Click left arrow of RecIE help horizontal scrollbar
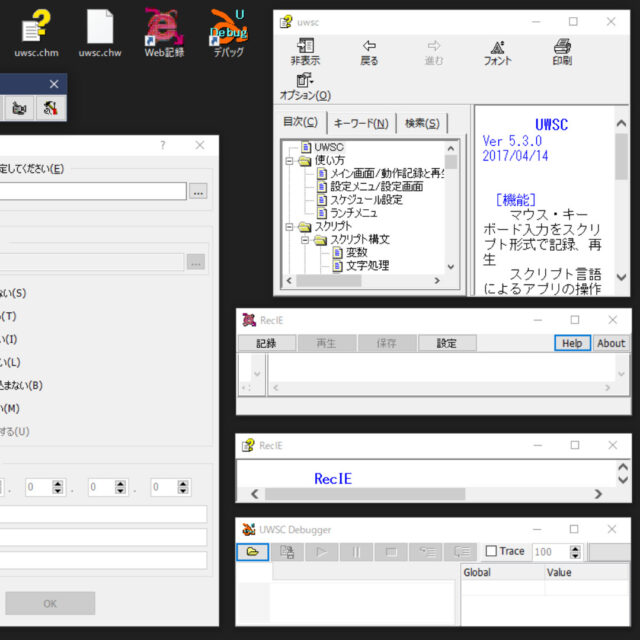The height and width of the screenshot is (640, 640). tap(255, 494)
